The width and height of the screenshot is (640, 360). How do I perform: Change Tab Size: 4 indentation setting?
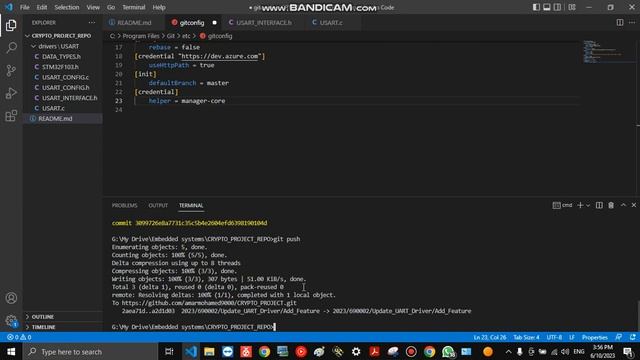pyautogui.click(x=526, y=337)
